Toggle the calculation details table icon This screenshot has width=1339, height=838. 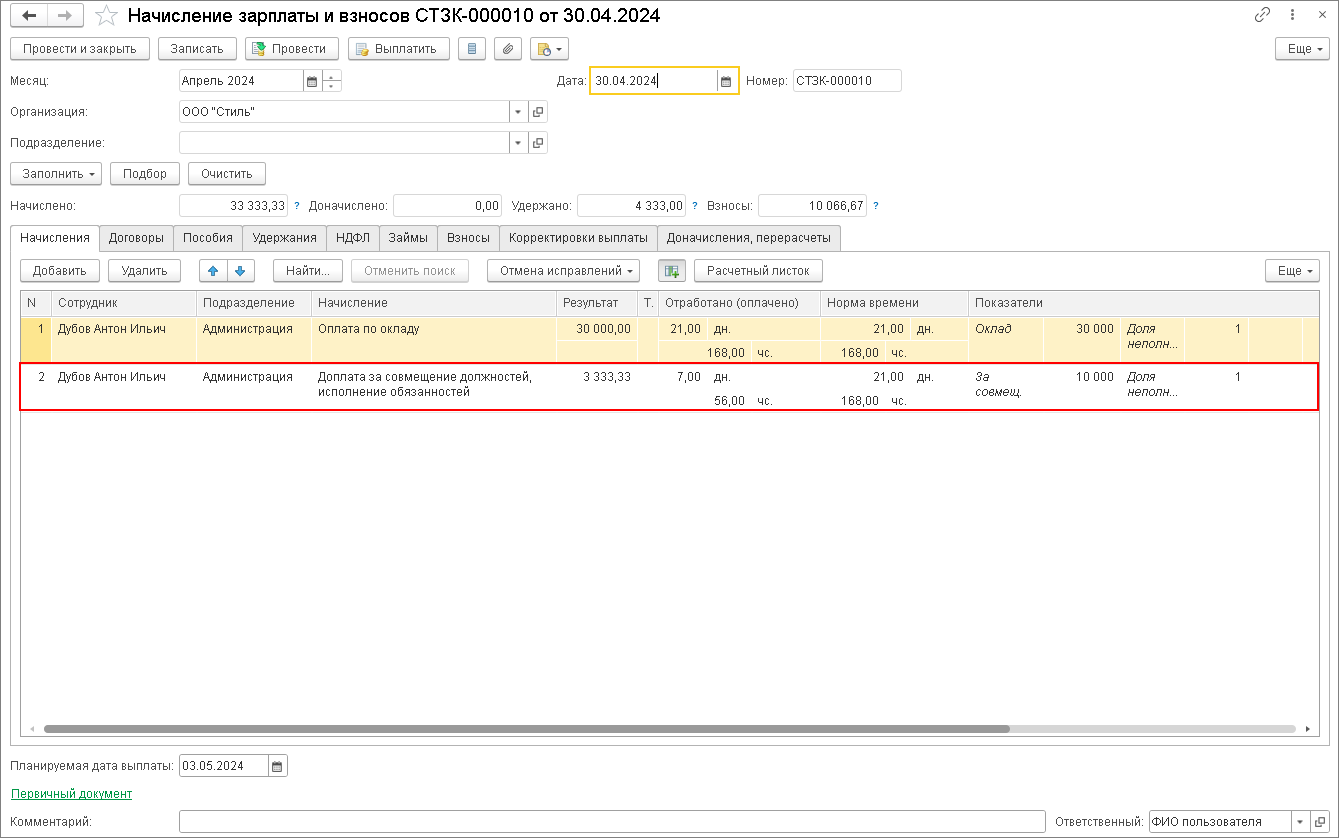coord(671,270)
